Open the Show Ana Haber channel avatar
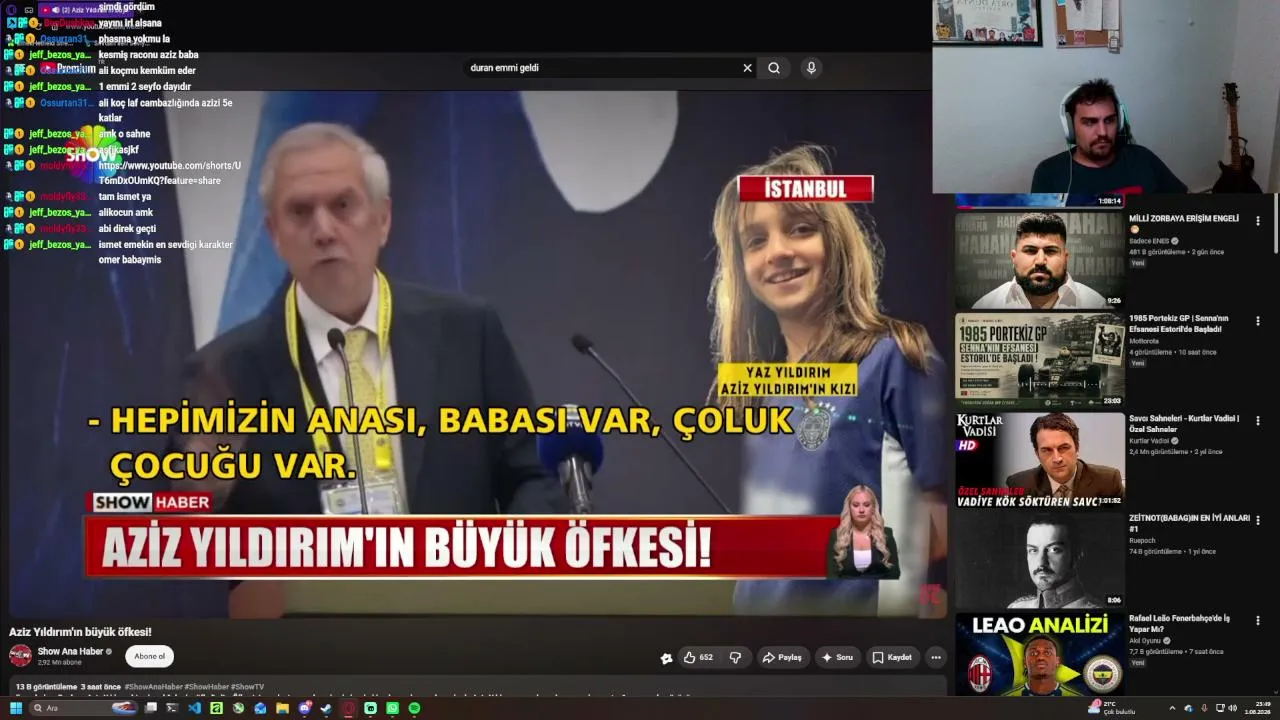This screenshot has height=720, width=1280. [20, 656]
